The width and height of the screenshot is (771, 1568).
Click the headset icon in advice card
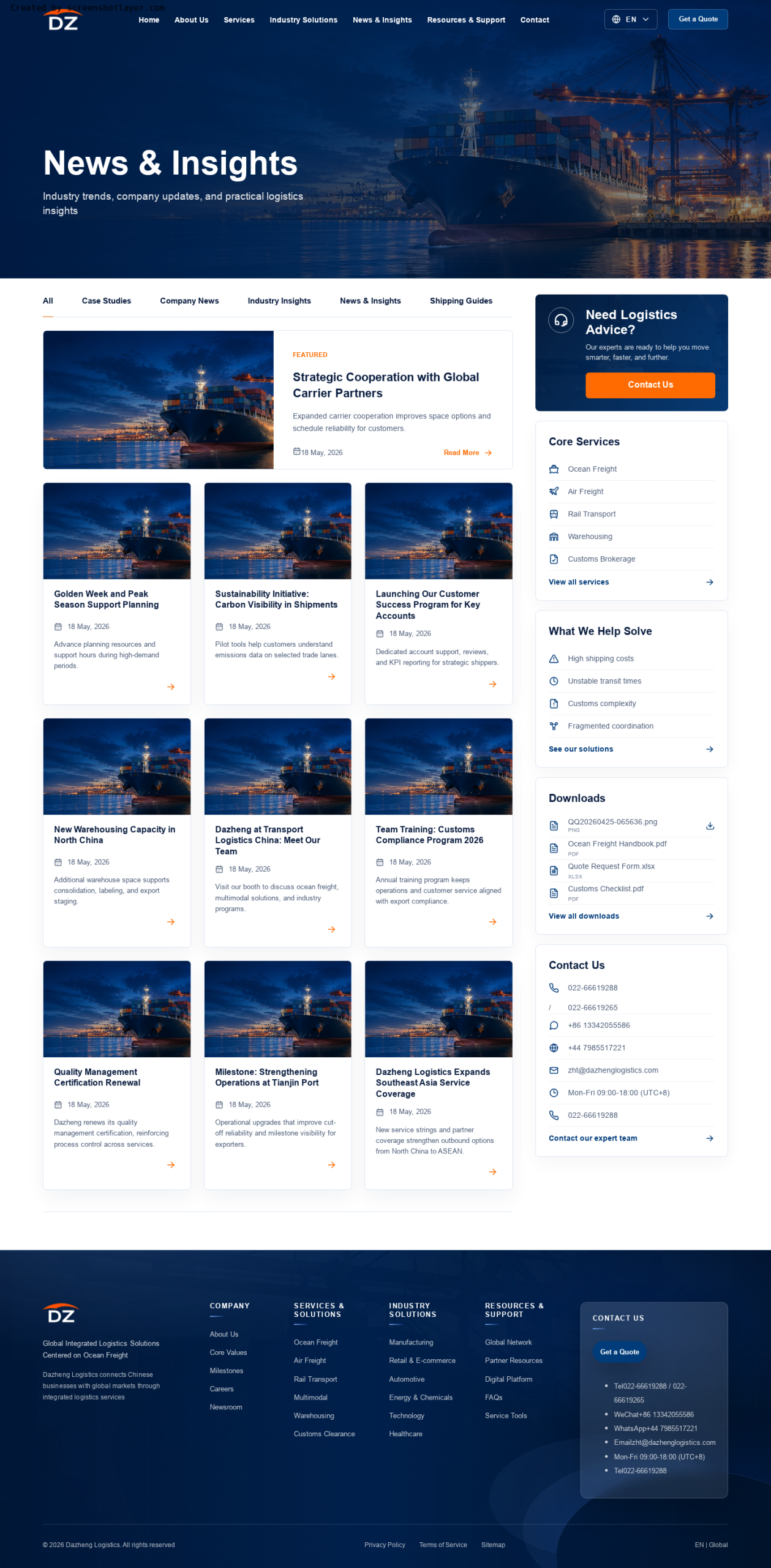[x=560, y=320]
